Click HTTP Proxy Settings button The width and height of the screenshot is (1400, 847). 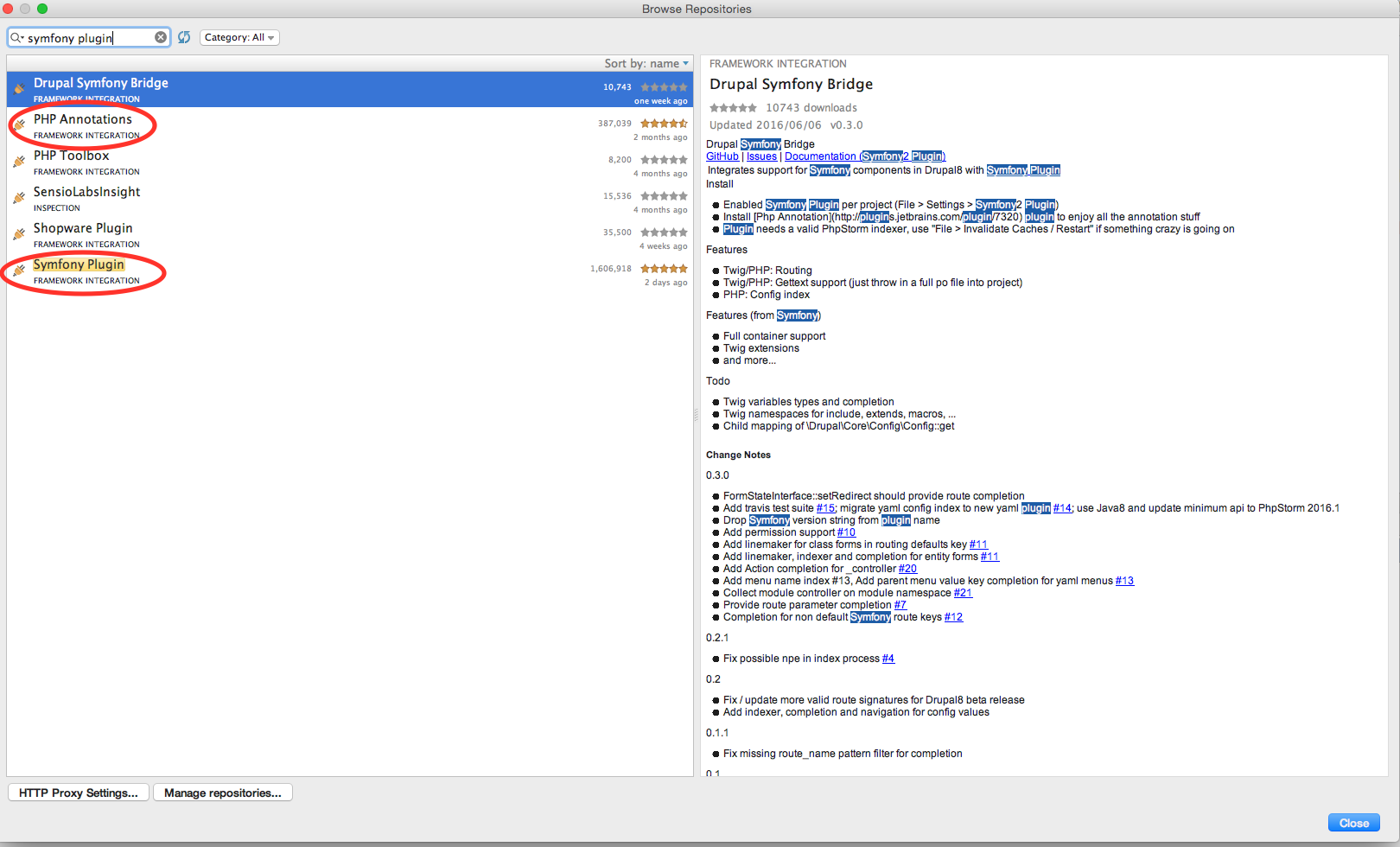coord(79,793)
